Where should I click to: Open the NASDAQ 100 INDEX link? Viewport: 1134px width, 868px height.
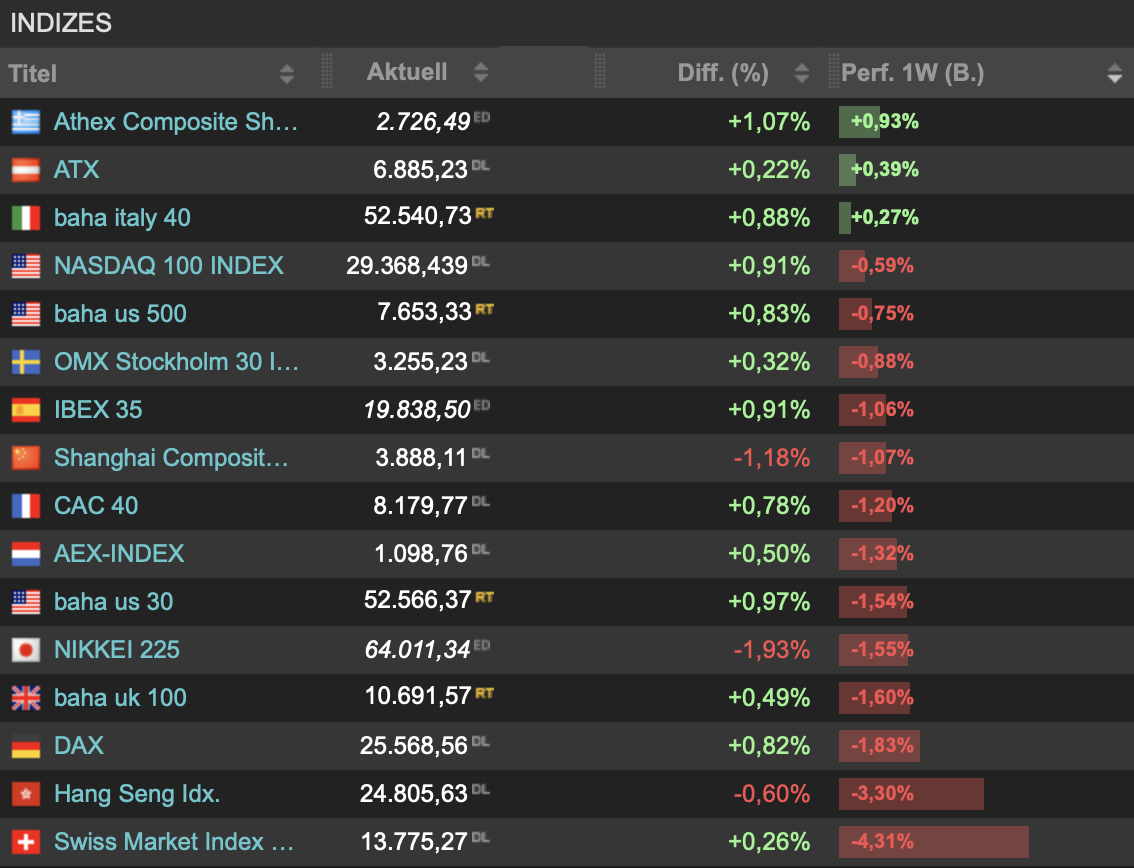click(169, 265)
